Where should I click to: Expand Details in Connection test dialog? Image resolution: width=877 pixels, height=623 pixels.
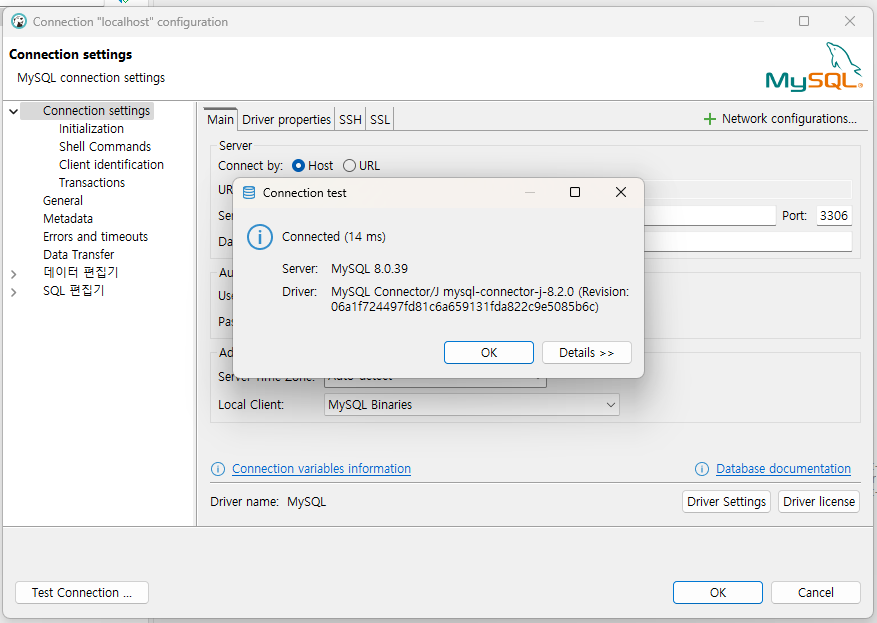[587, 352]
